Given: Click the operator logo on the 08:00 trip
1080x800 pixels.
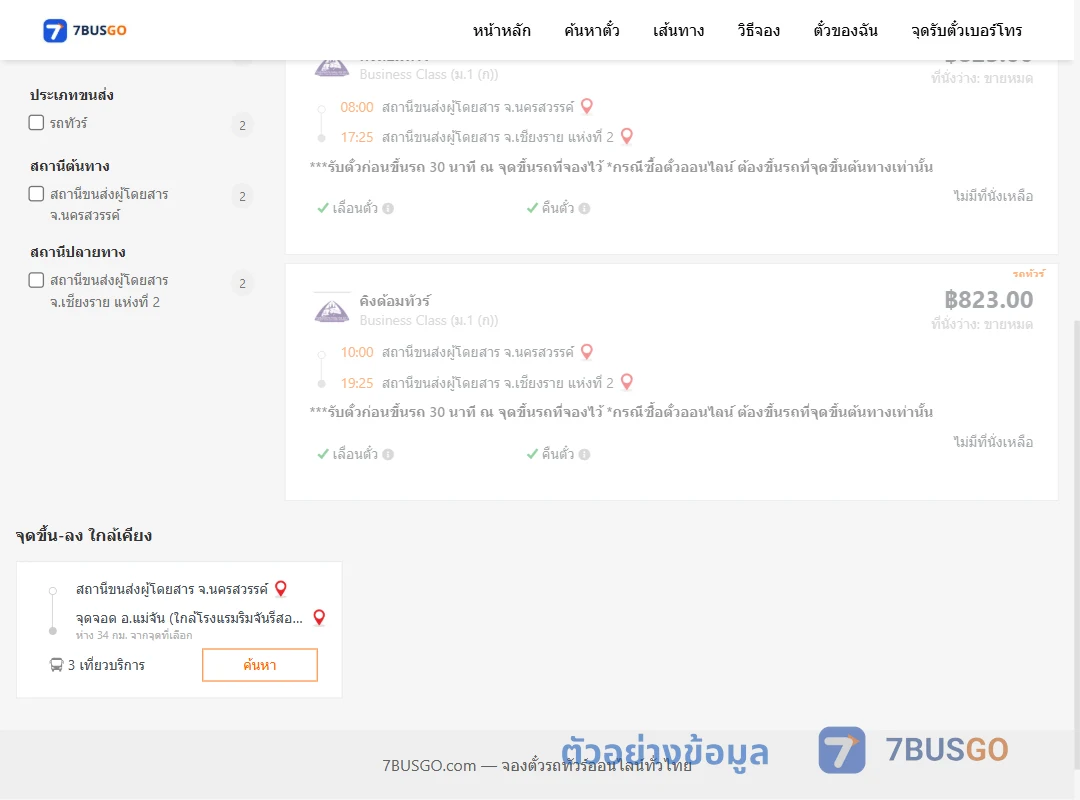Looking at the screenshot, I should coord(332,68).
